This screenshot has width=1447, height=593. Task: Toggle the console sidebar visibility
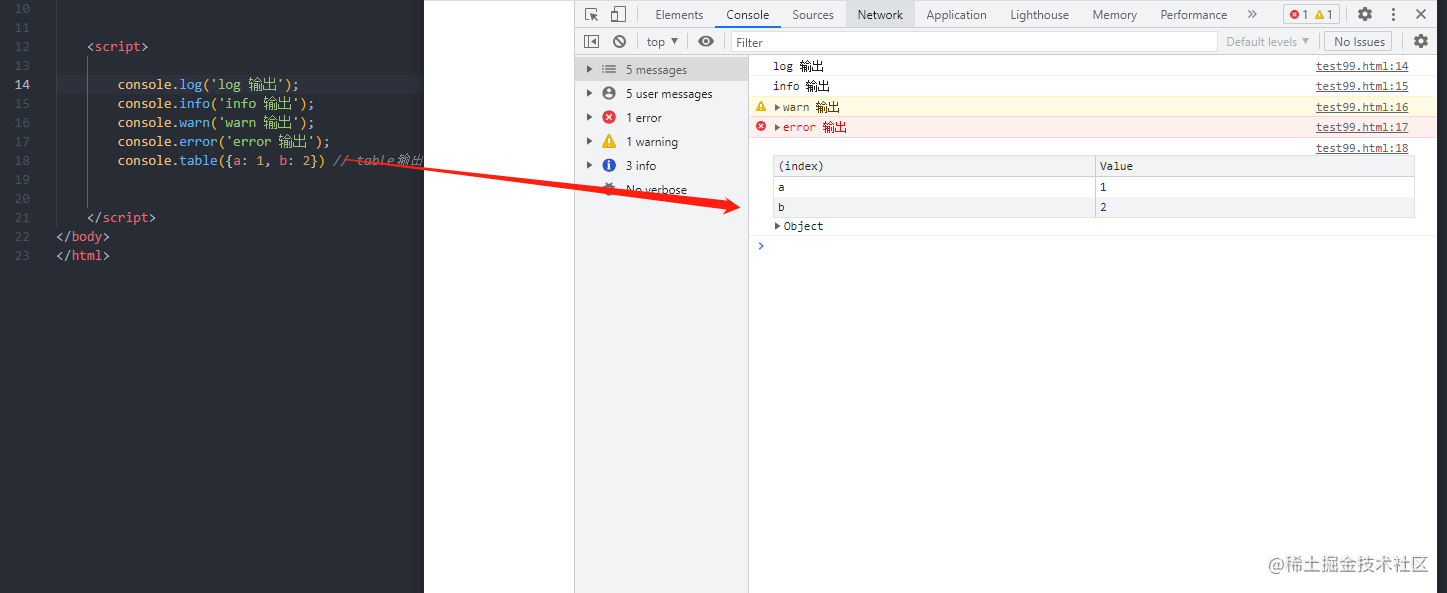[591, 41]
